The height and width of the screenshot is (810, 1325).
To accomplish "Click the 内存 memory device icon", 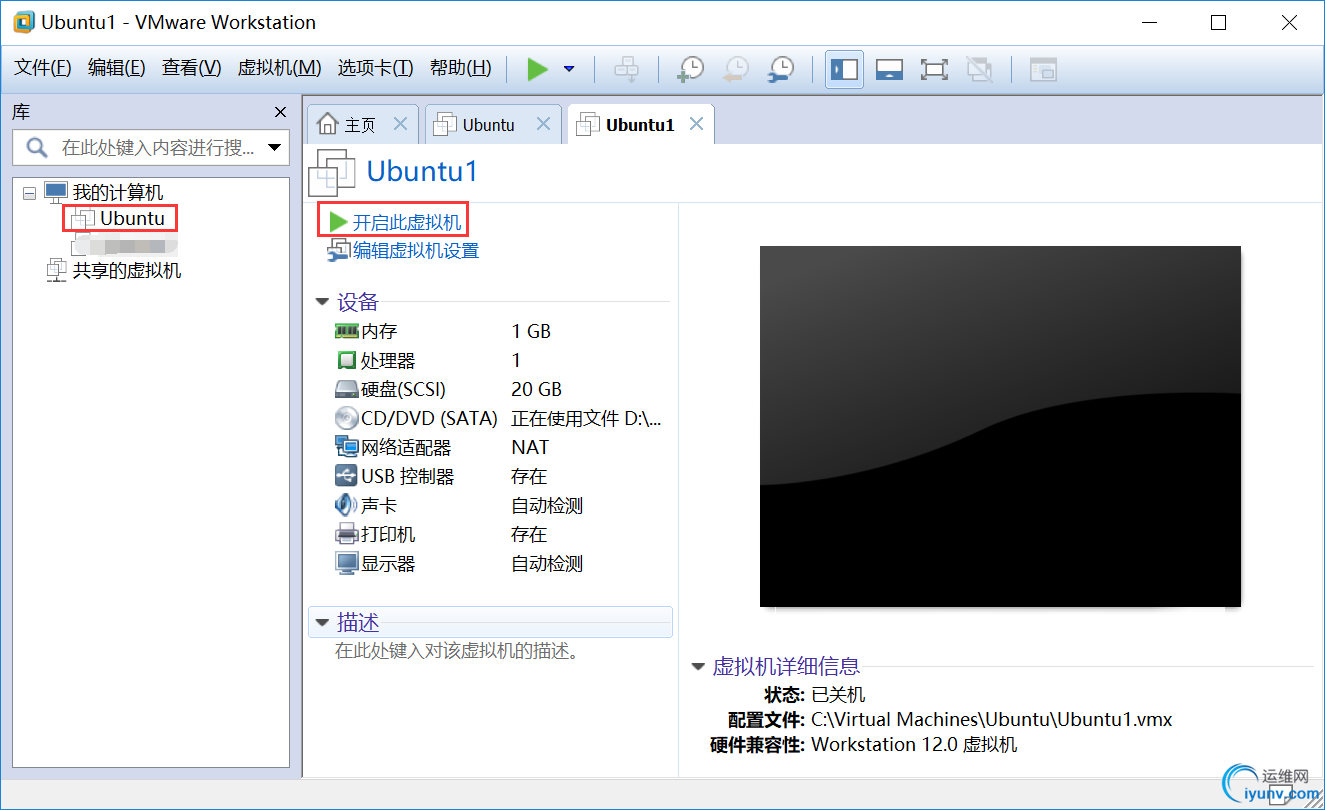I will [x=346, y=331].
